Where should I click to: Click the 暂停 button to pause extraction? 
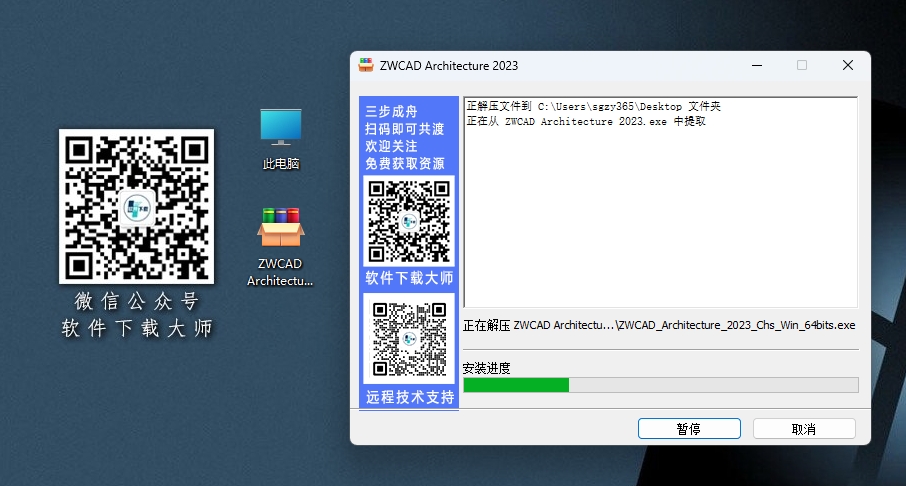click(x=689, y=429)
